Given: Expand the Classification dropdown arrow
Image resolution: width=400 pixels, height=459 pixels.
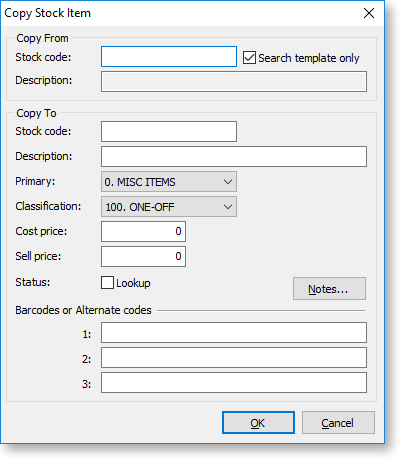Looking at the screenshot, I should click(x=228, y=207).
